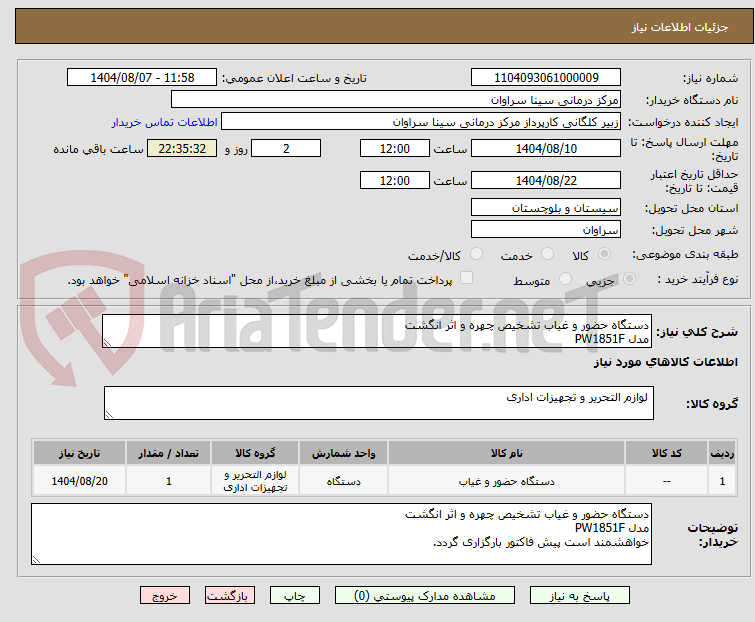
Task: Click the نام دستگاه خریدار field
Action: click(x=396, y=100)
